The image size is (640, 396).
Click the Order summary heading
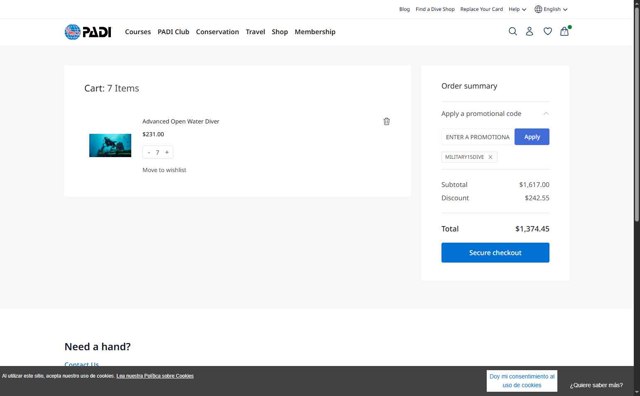pyautogui.click(x=469, y=86)
